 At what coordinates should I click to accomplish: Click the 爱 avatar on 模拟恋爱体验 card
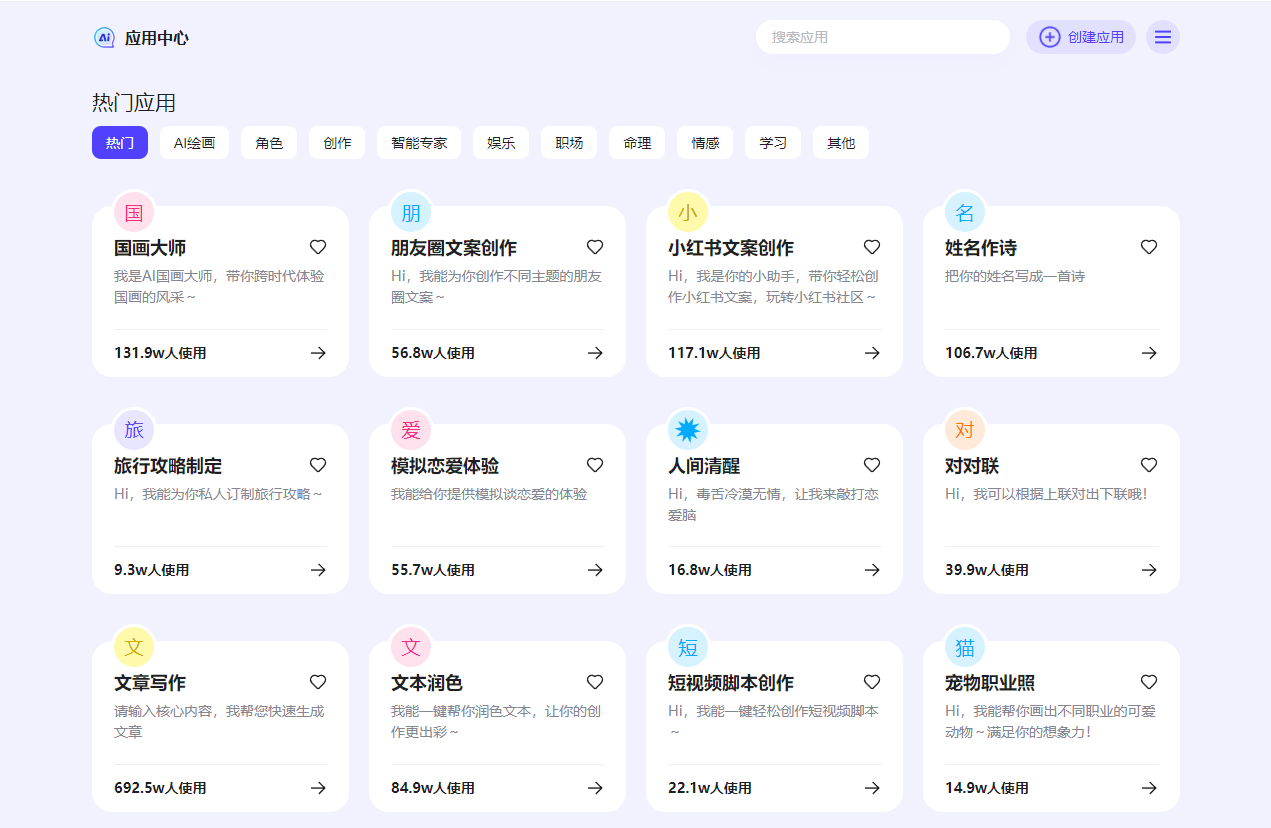click(x=411, y=429)
